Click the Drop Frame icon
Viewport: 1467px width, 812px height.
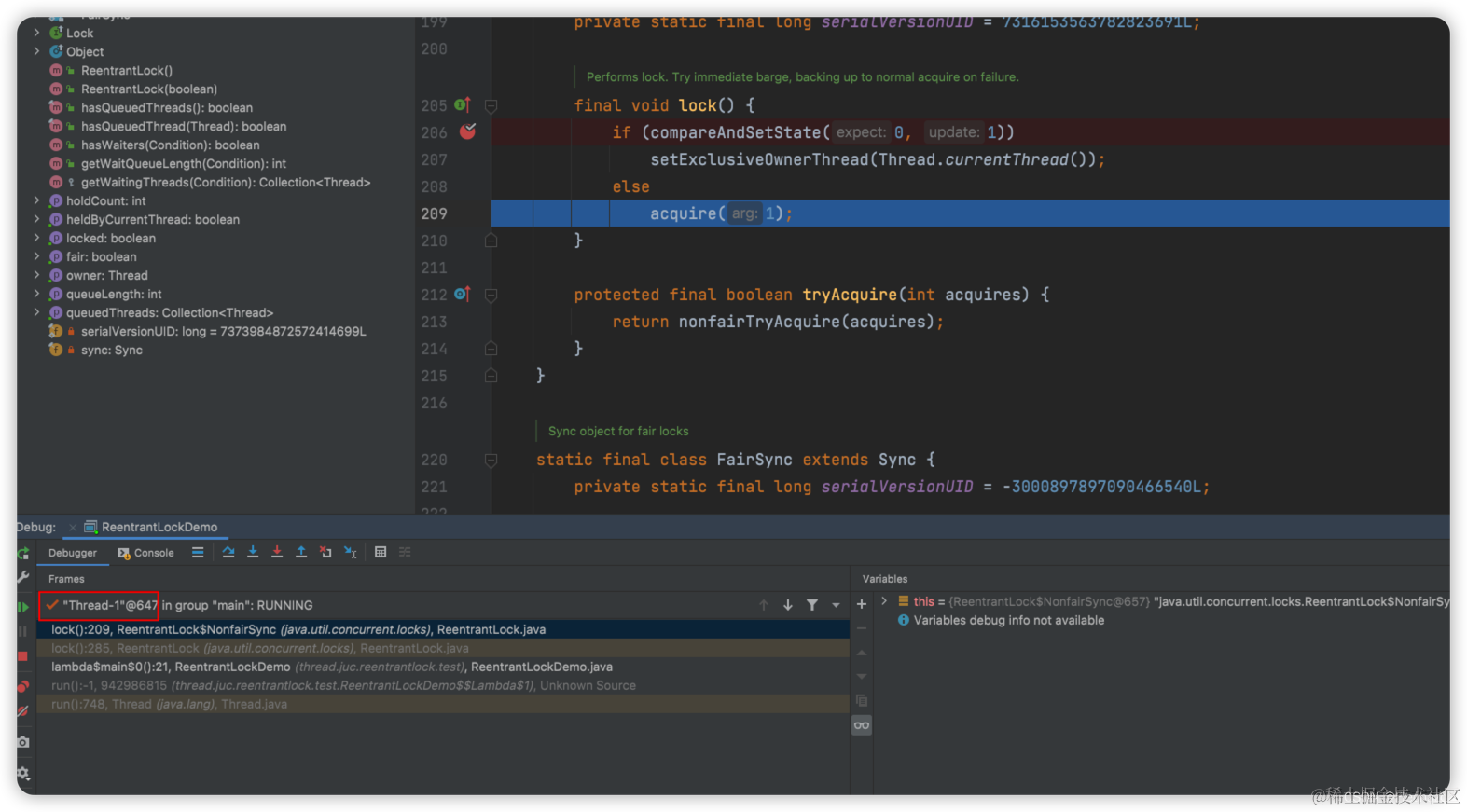[325, 552]
